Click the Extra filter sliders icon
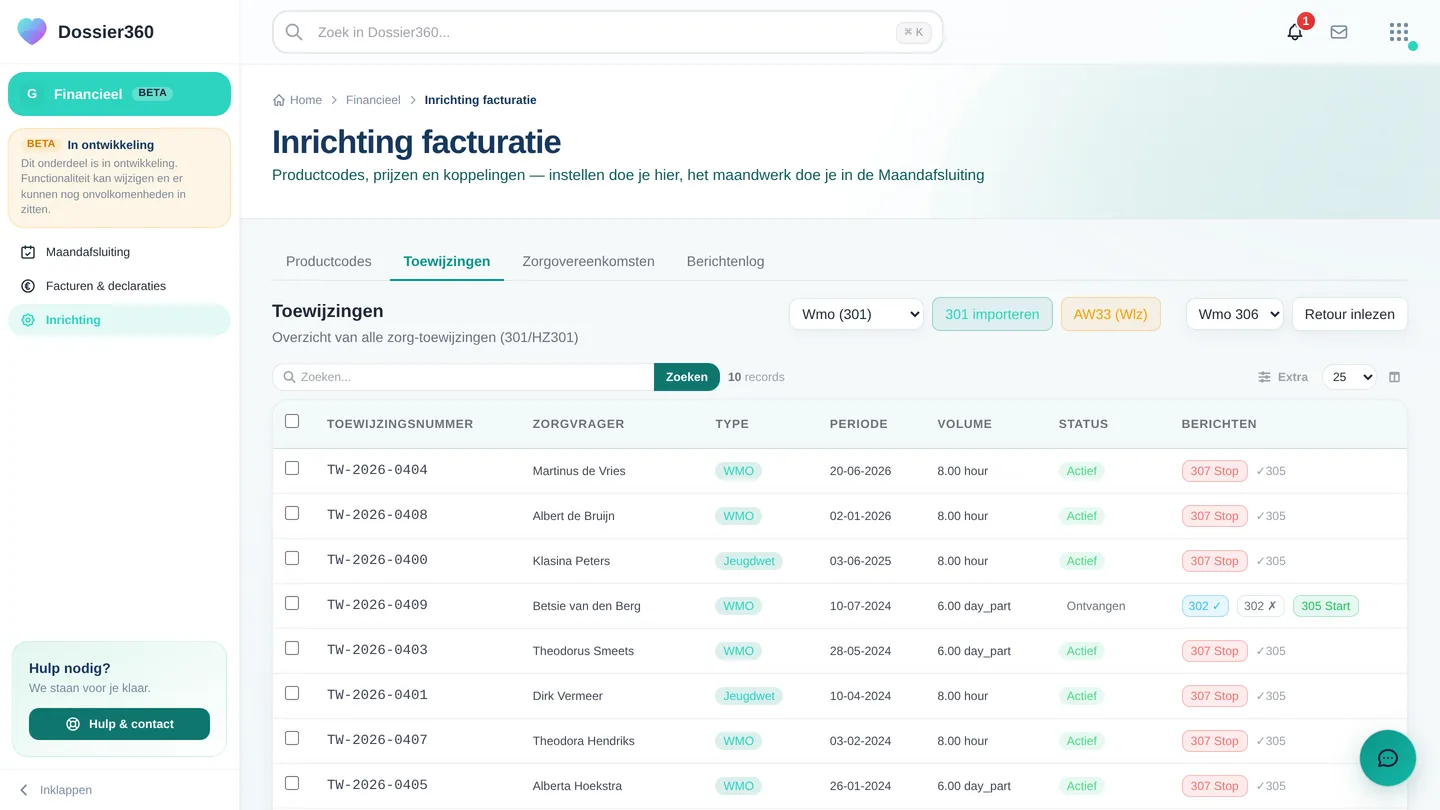 click(1265, 377)
